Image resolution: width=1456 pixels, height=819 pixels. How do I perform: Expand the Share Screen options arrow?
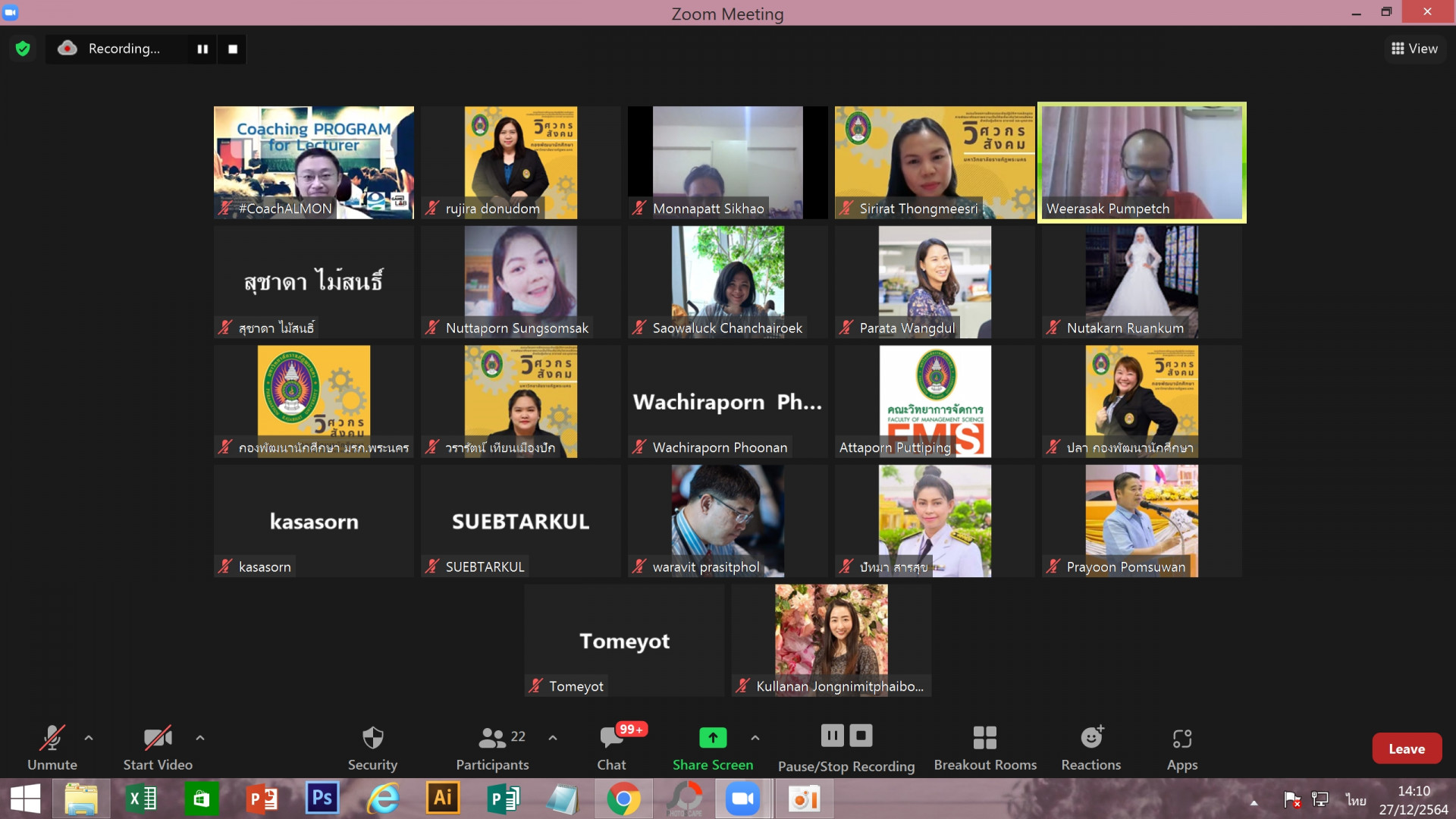[x=755, y=737]
